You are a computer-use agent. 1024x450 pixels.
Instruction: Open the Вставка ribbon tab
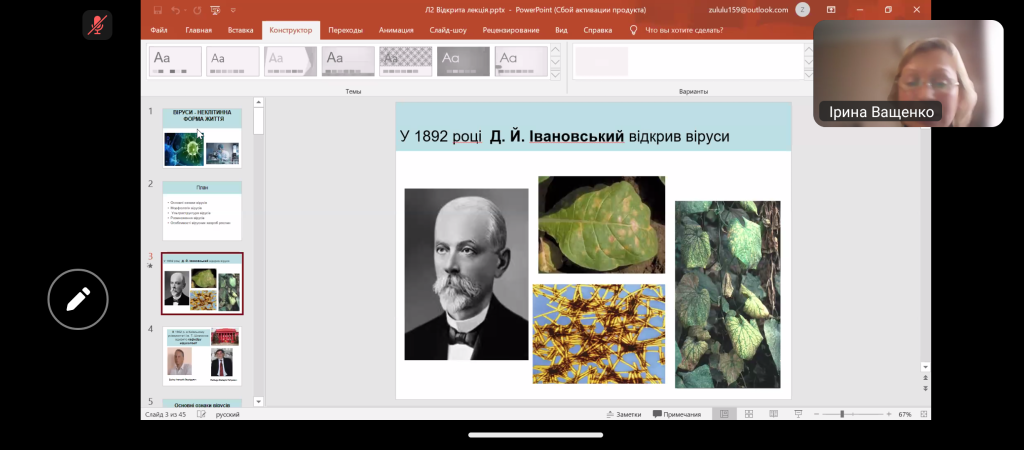click(241, 30)
